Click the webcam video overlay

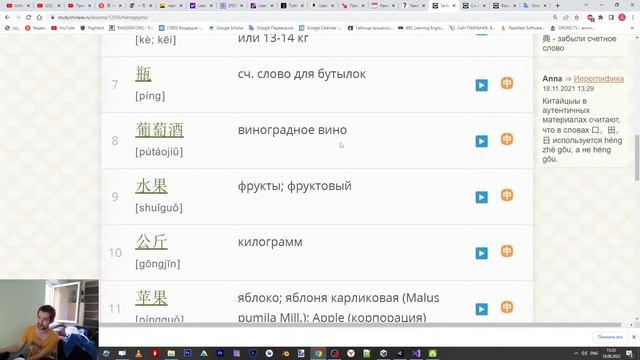(x=49, y=320)
